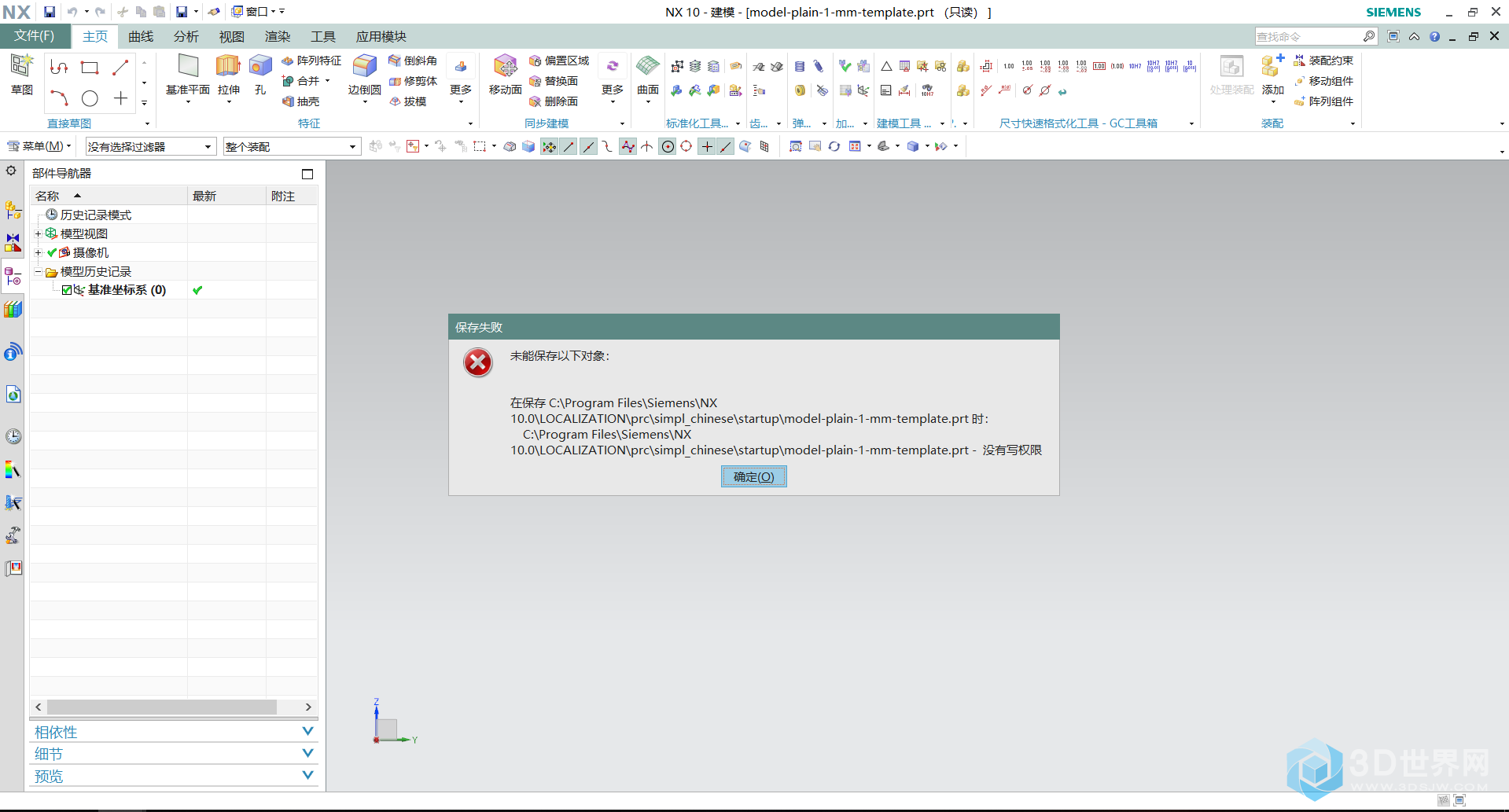Select the circle sketch tool
This screenshot has height=812, width=1509.
(x=90, y=98)
